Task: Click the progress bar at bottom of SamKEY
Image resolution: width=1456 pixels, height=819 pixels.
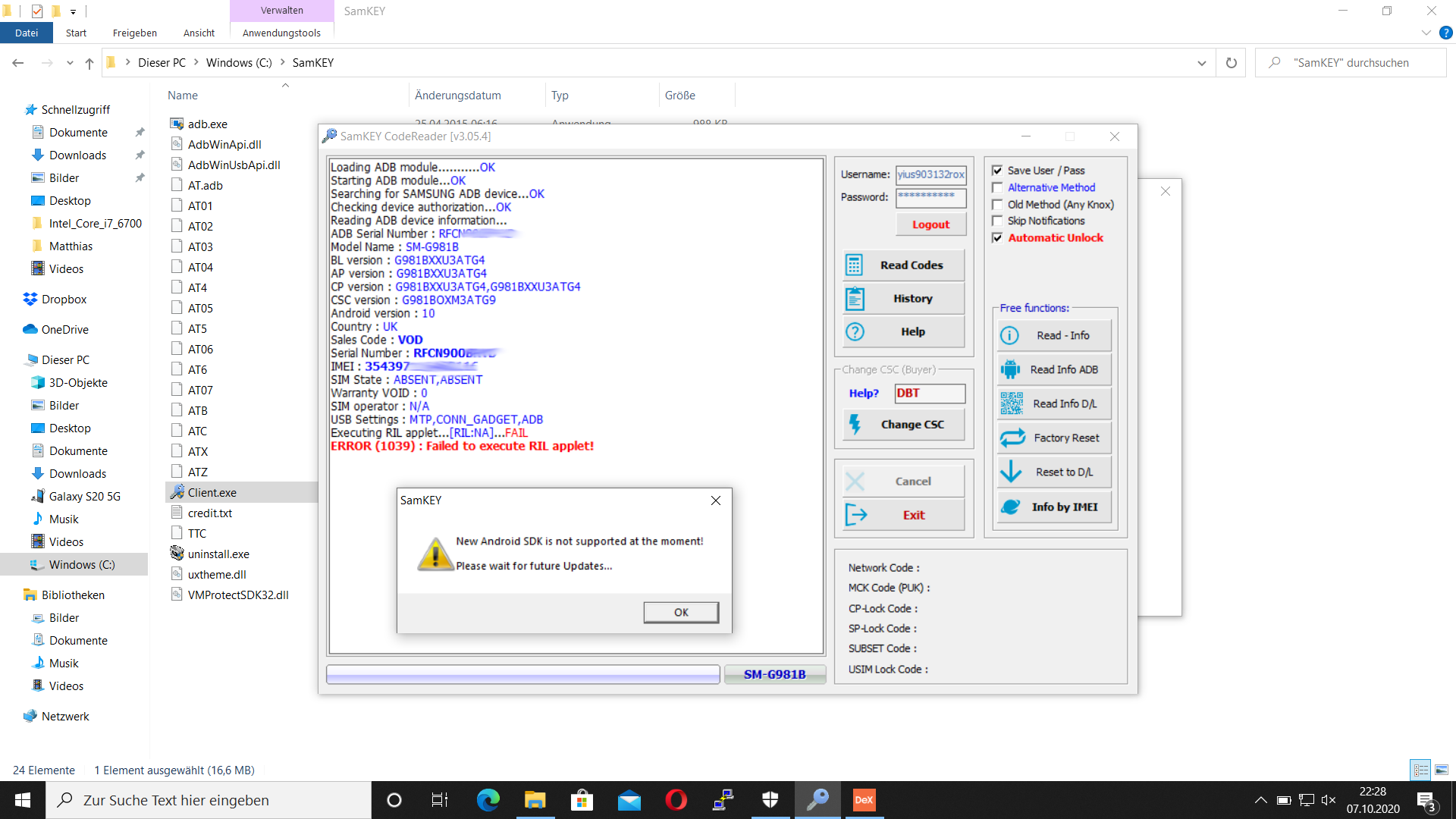Action: (x=523, y=674)
